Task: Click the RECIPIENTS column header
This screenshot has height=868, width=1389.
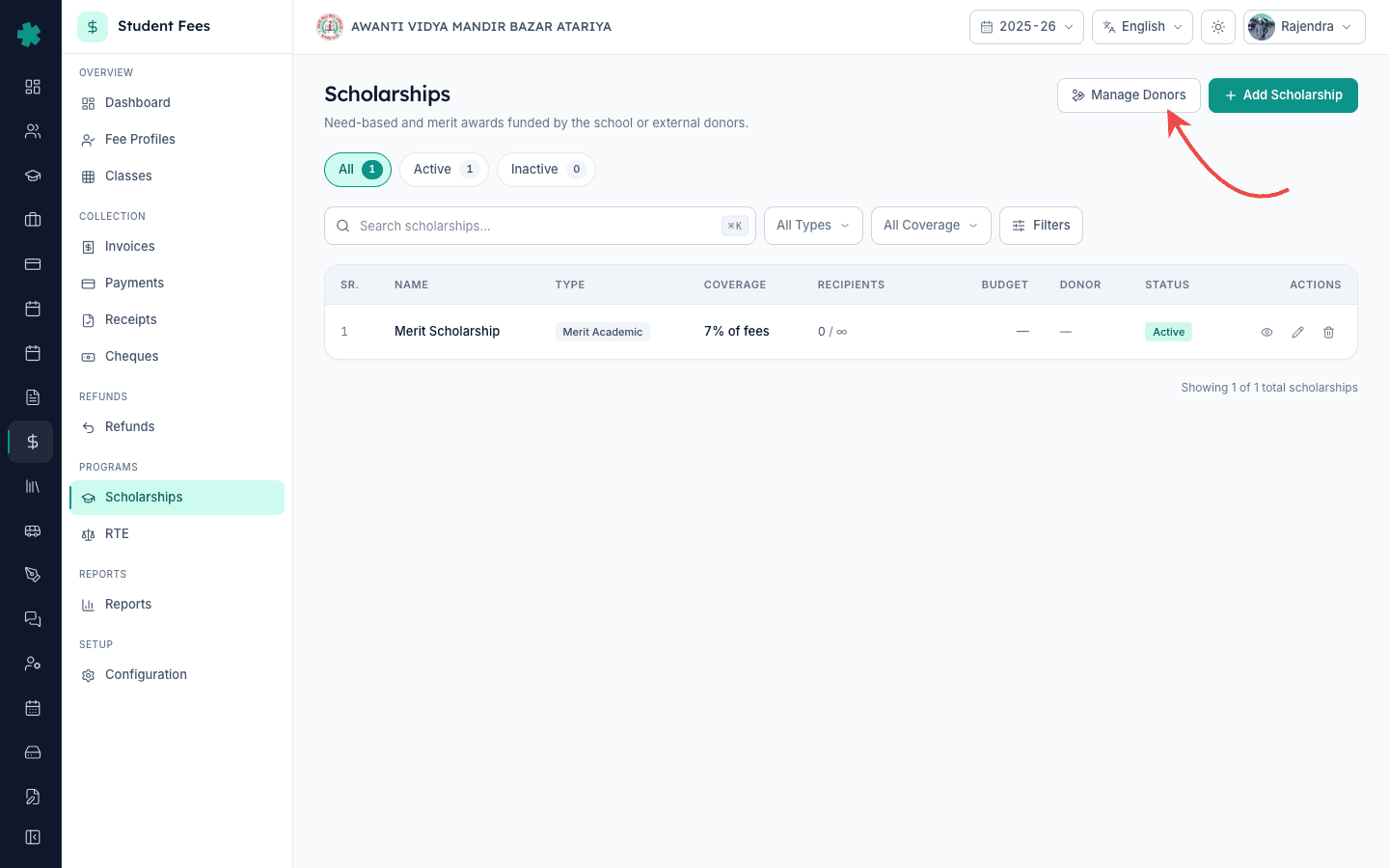Action: tap(851, 285)
